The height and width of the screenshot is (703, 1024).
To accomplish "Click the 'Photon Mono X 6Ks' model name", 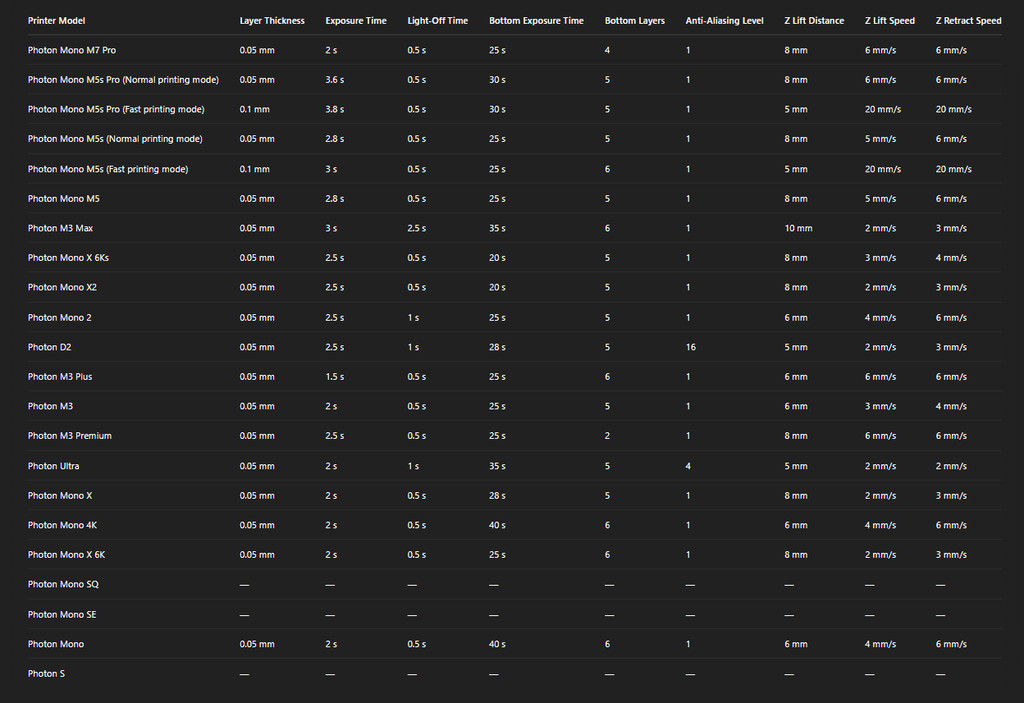I will click(x=68, y=257).
